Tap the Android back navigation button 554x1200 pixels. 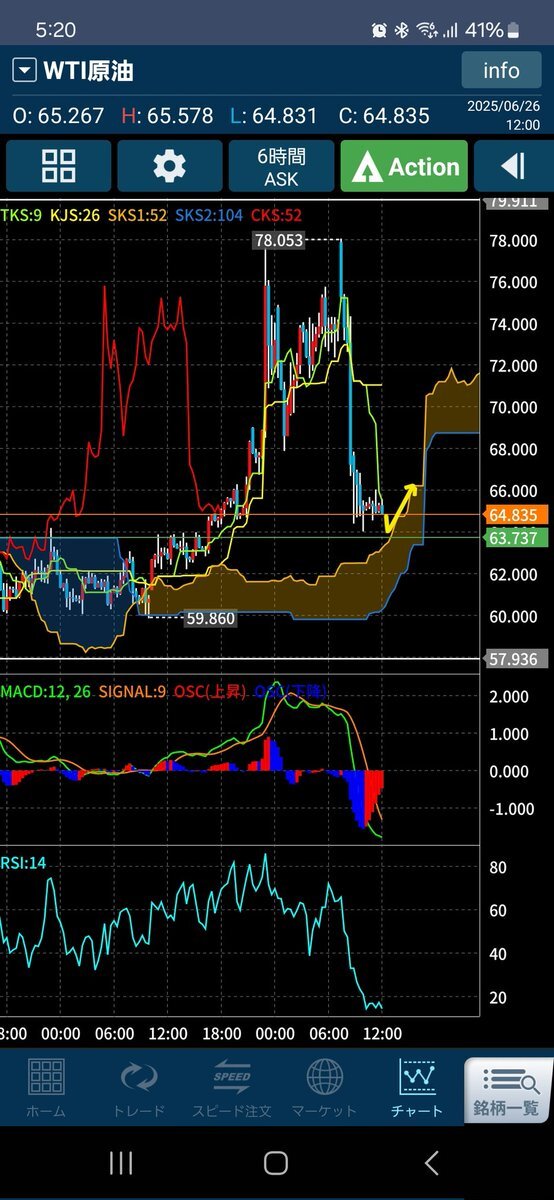coord(431,1162)
